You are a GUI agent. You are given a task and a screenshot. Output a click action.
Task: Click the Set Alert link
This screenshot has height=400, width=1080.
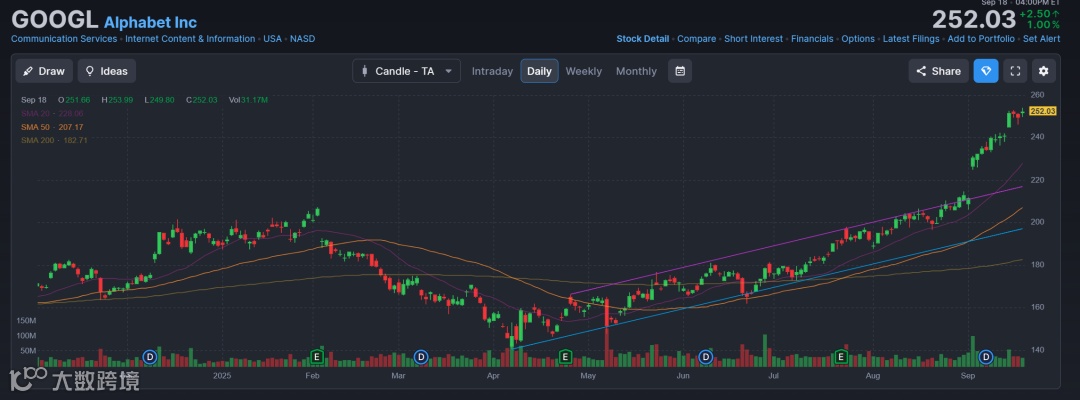pos(1041,39)
